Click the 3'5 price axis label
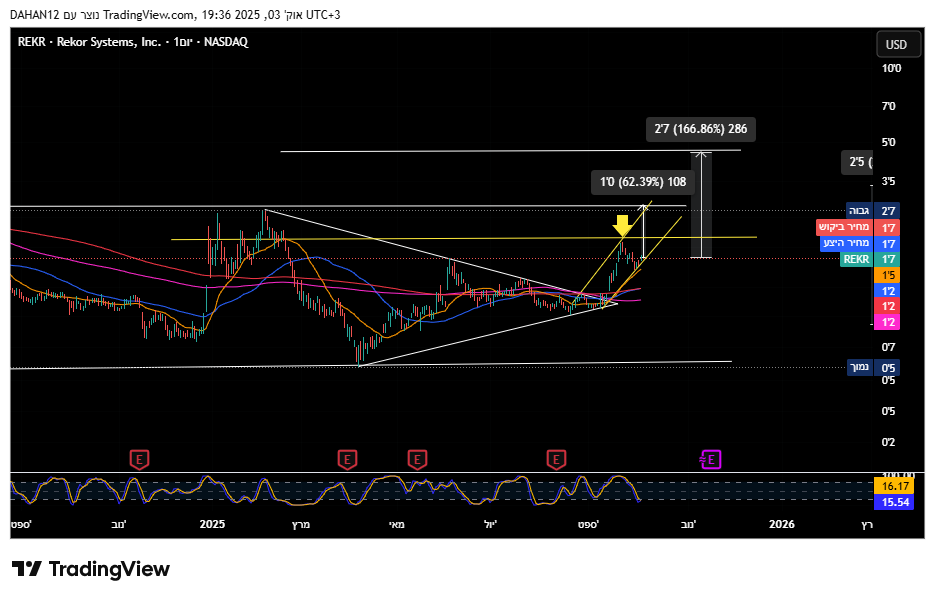 pyautogui.click(x=888, y=181)
